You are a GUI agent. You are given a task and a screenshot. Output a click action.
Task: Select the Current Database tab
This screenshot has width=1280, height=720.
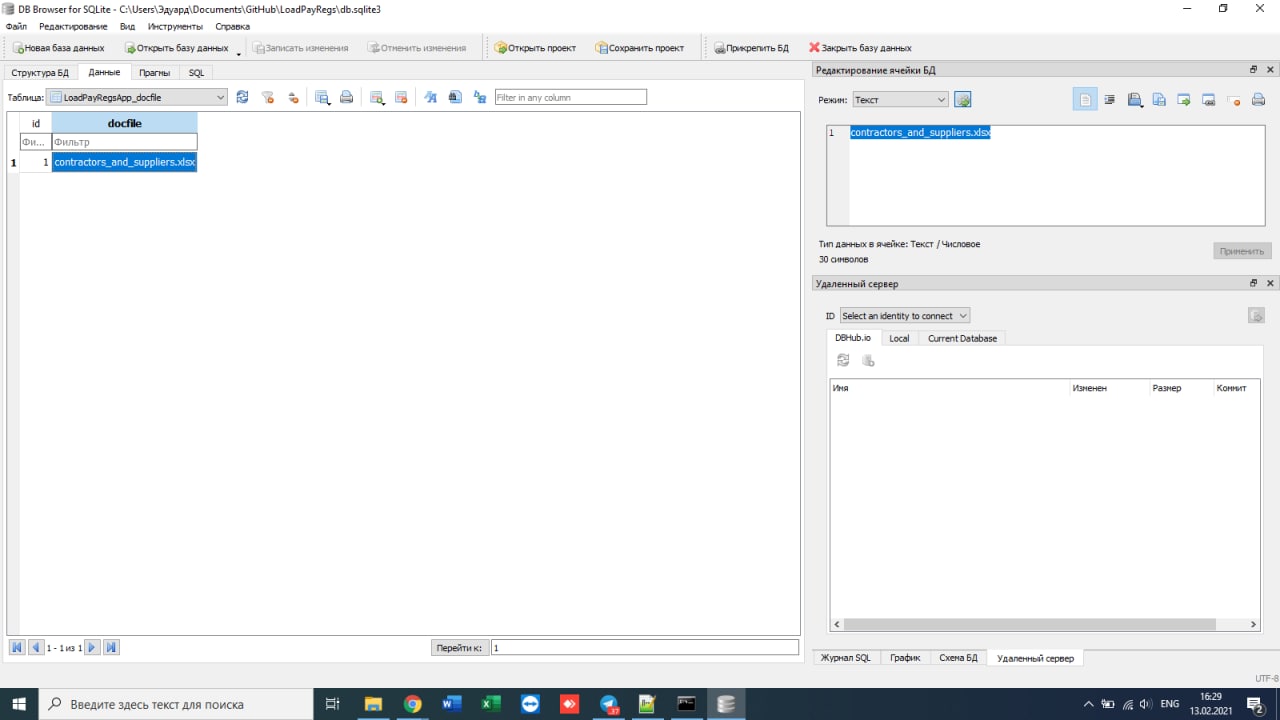coord(962,338)
